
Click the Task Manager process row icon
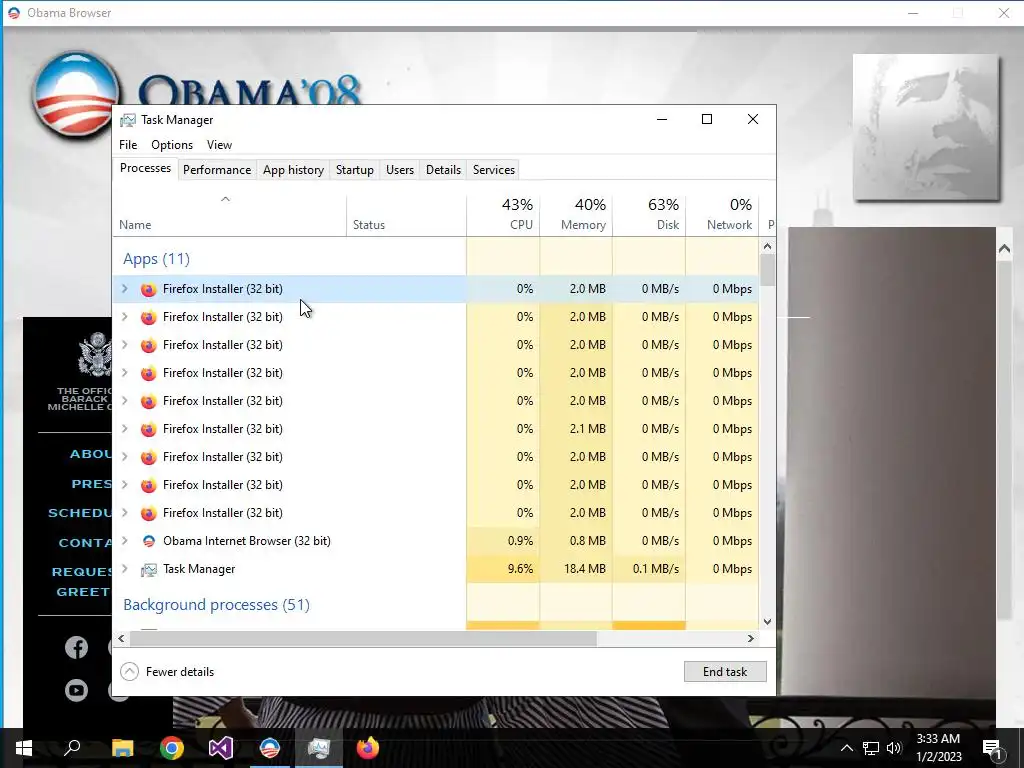(149, 569)
